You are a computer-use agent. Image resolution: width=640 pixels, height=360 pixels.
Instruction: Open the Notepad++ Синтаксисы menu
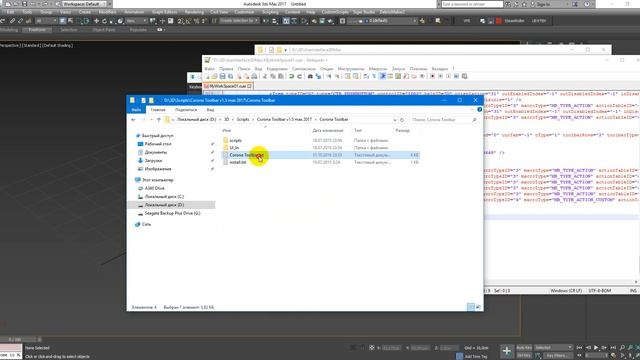click(x=304, y=69)
